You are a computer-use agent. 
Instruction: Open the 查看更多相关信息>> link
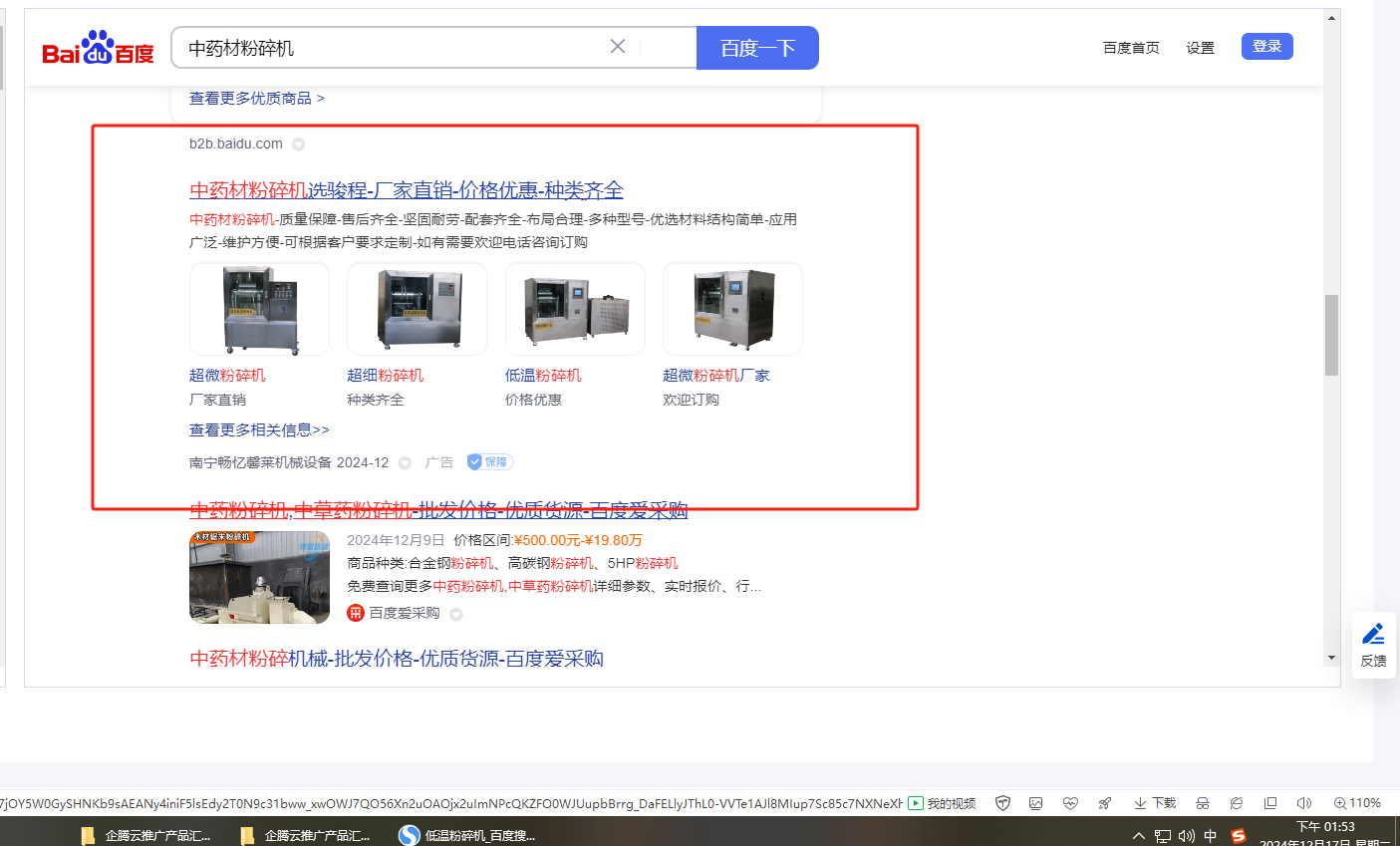coord(259,430)
